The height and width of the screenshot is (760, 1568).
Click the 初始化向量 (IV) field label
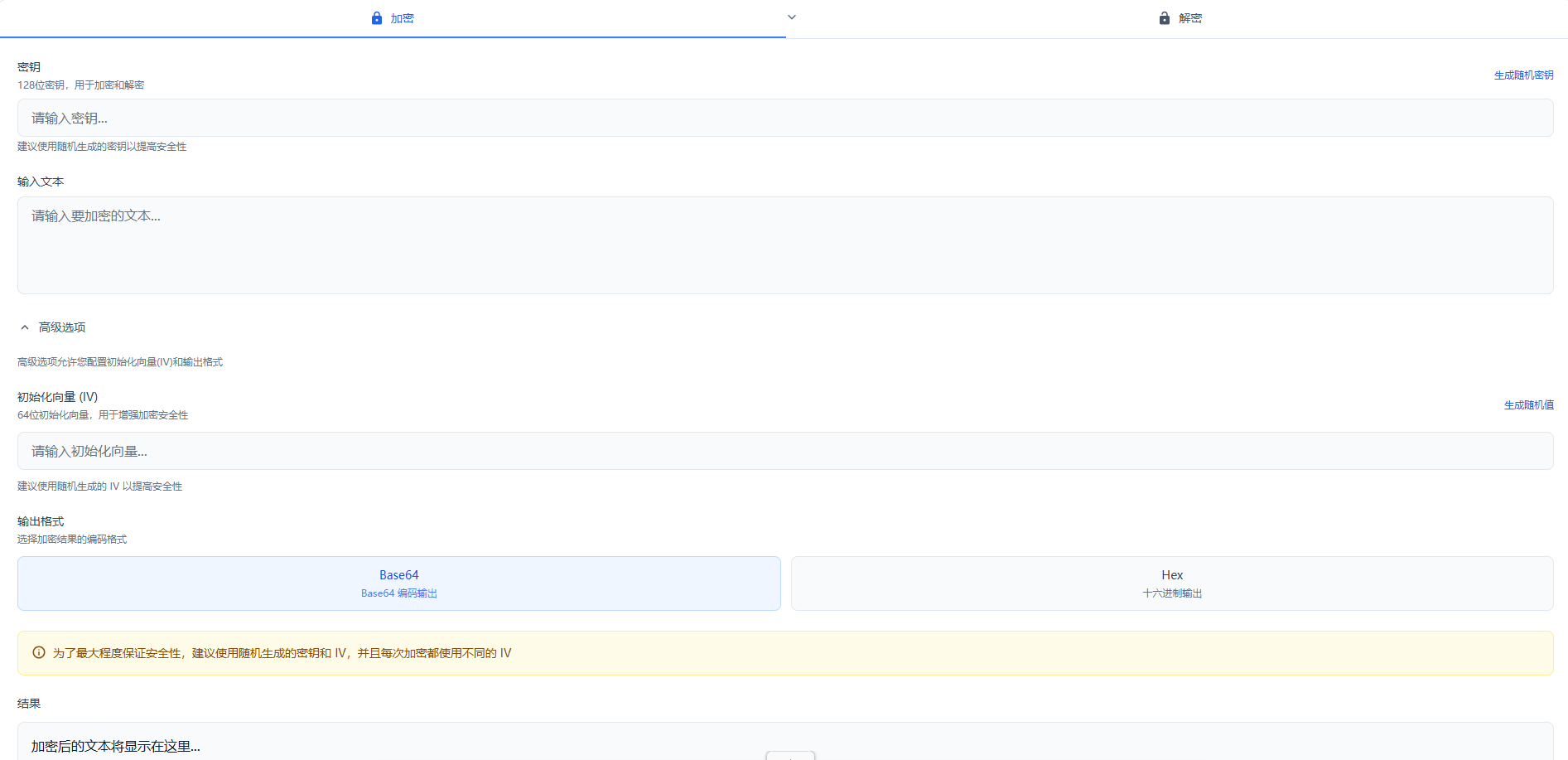tap(57, 397)
